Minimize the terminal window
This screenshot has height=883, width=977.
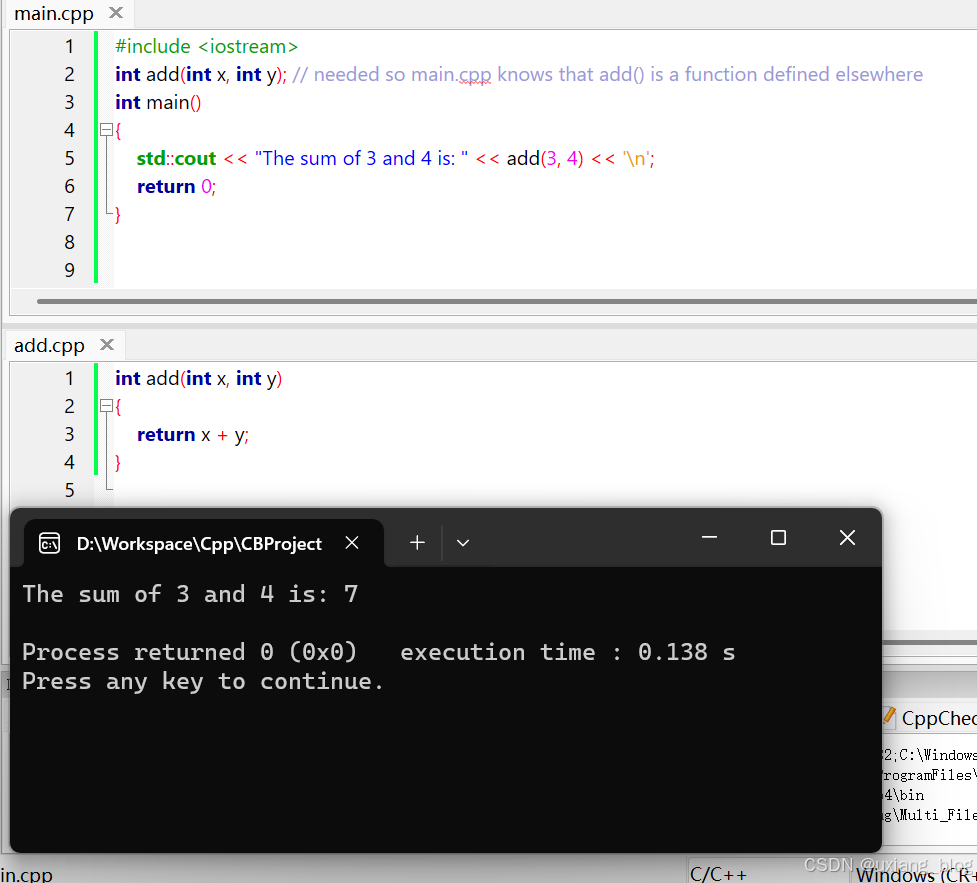tap(709, 537)
